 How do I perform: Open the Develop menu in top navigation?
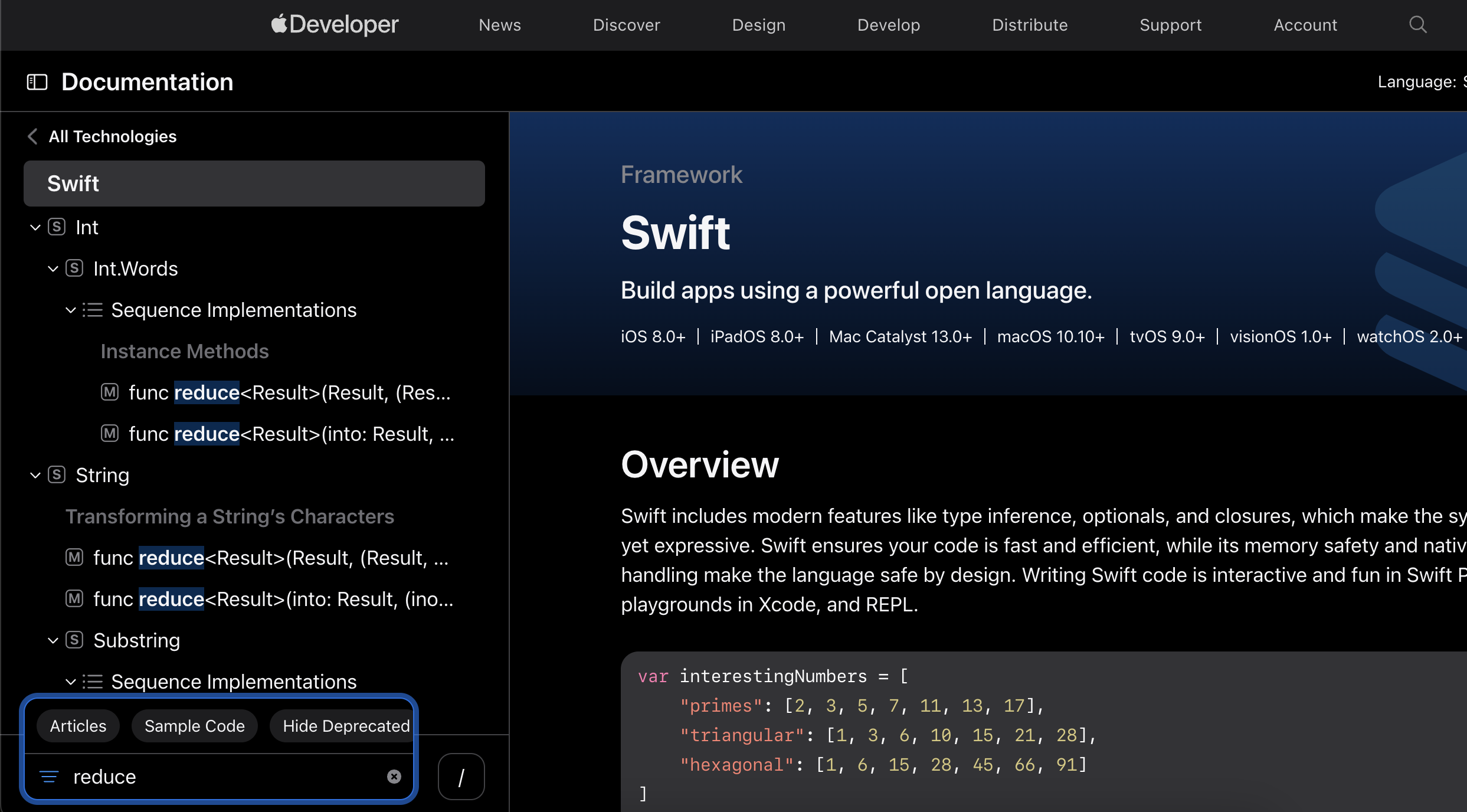click(x=888, y=25)
